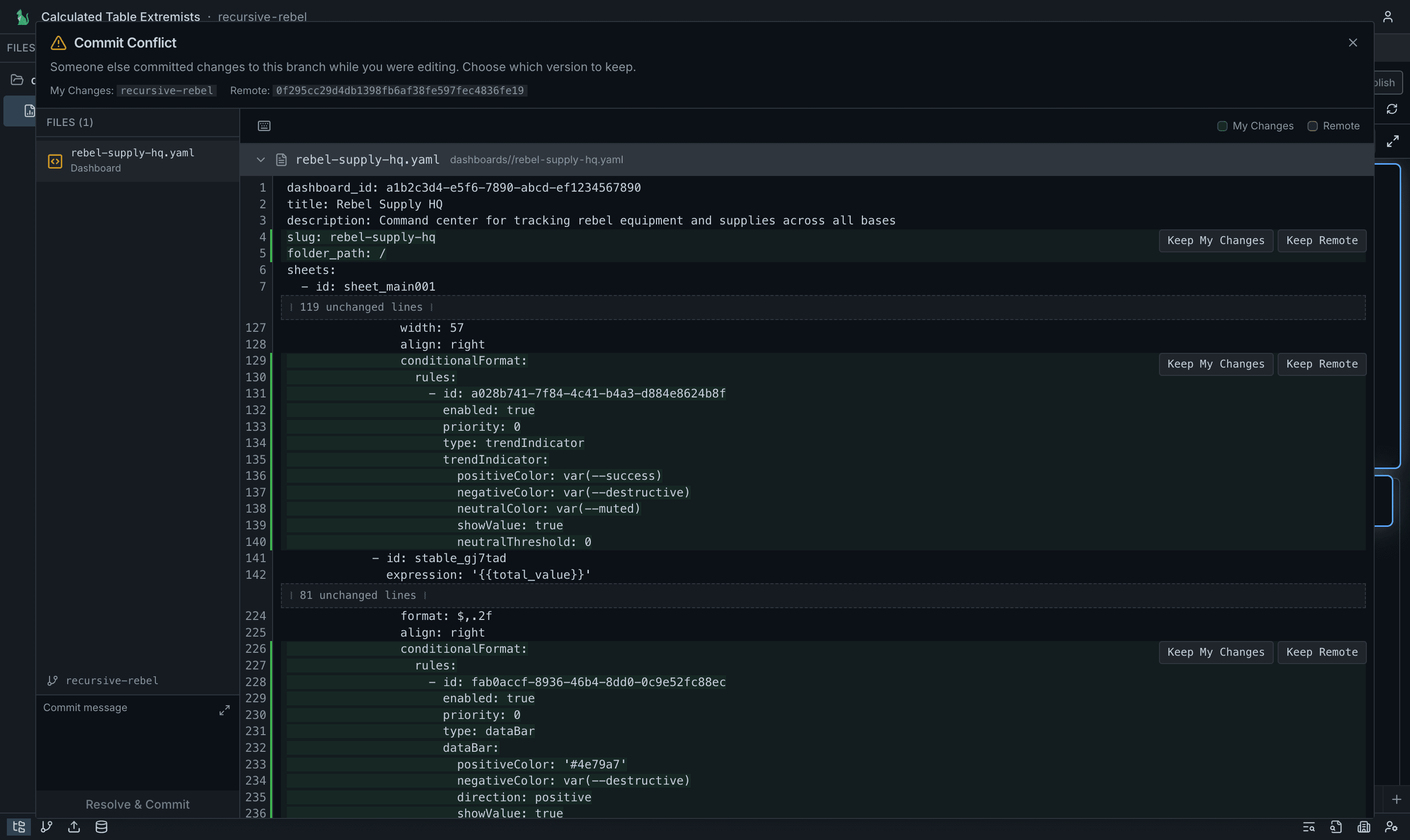Enable the Remote highlight checkbox
Screen dimensions: 1410x840
point(1312,125)
